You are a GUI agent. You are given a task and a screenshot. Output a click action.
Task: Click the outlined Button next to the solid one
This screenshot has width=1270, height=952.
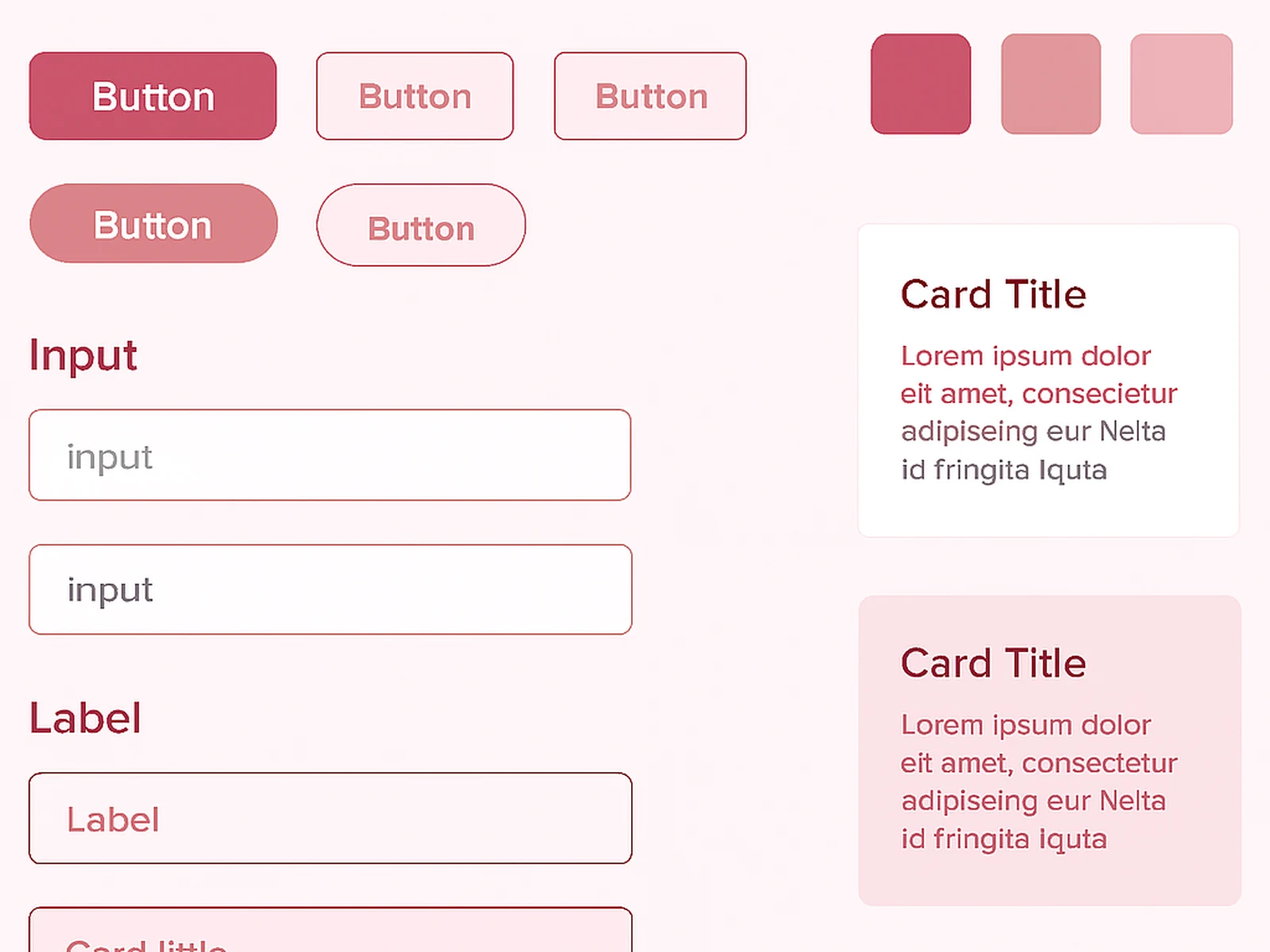pyautogui.click(x=414, y=95)
